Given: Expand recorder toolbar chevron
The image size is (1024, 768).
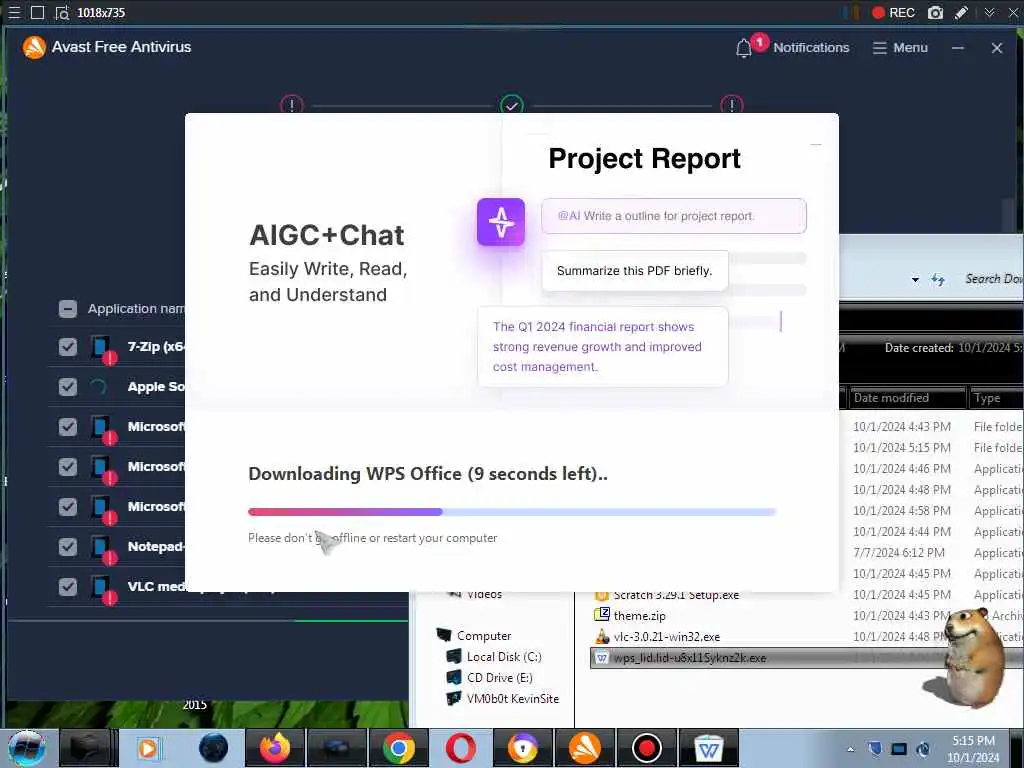Looking at the screenshot, I should [989, 12].
